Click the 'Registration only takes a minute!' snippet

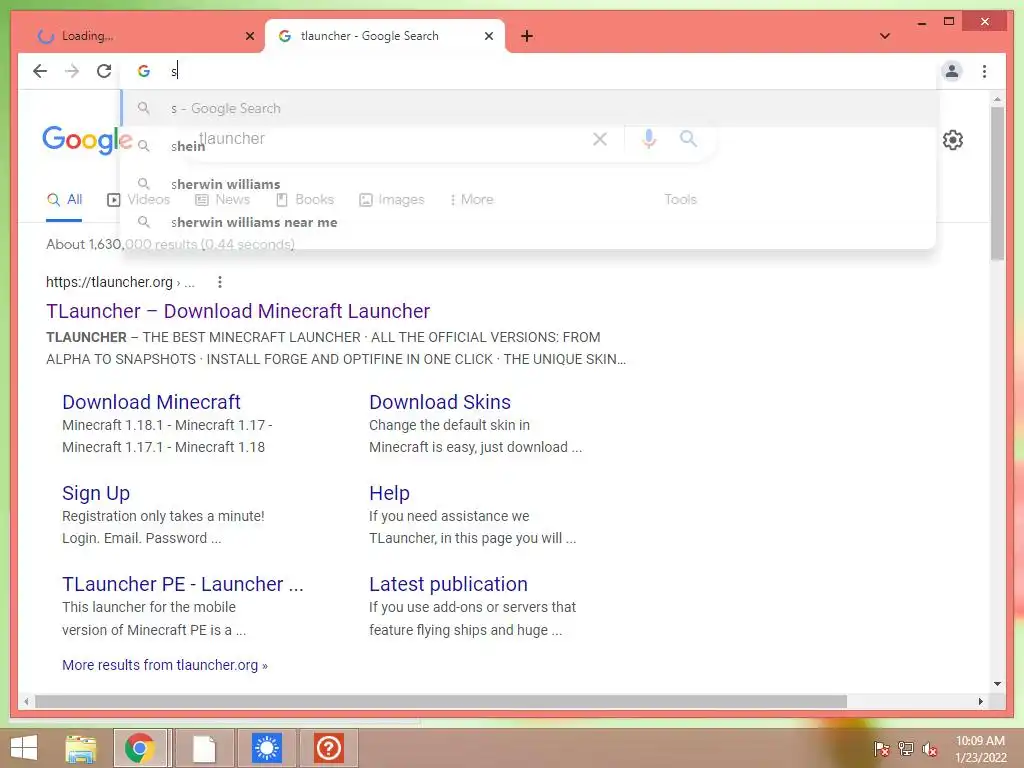coord(163,516)
